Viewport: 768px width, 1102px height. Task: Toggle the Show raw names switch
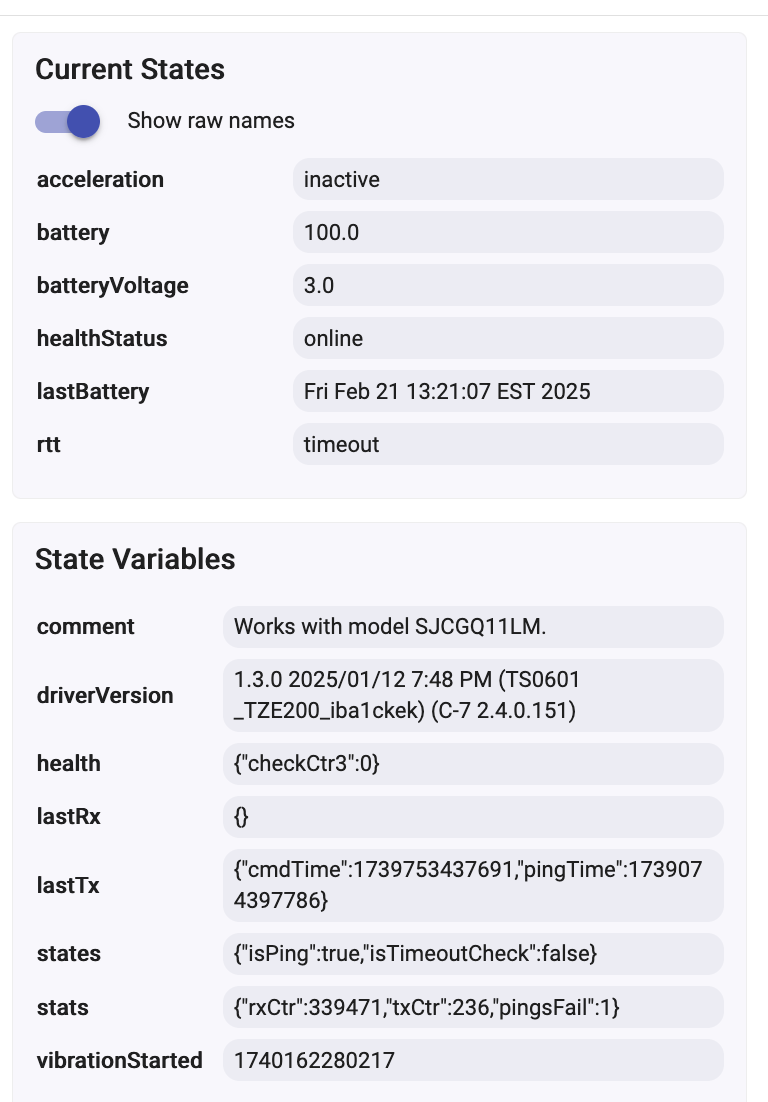tap(68, 121)
